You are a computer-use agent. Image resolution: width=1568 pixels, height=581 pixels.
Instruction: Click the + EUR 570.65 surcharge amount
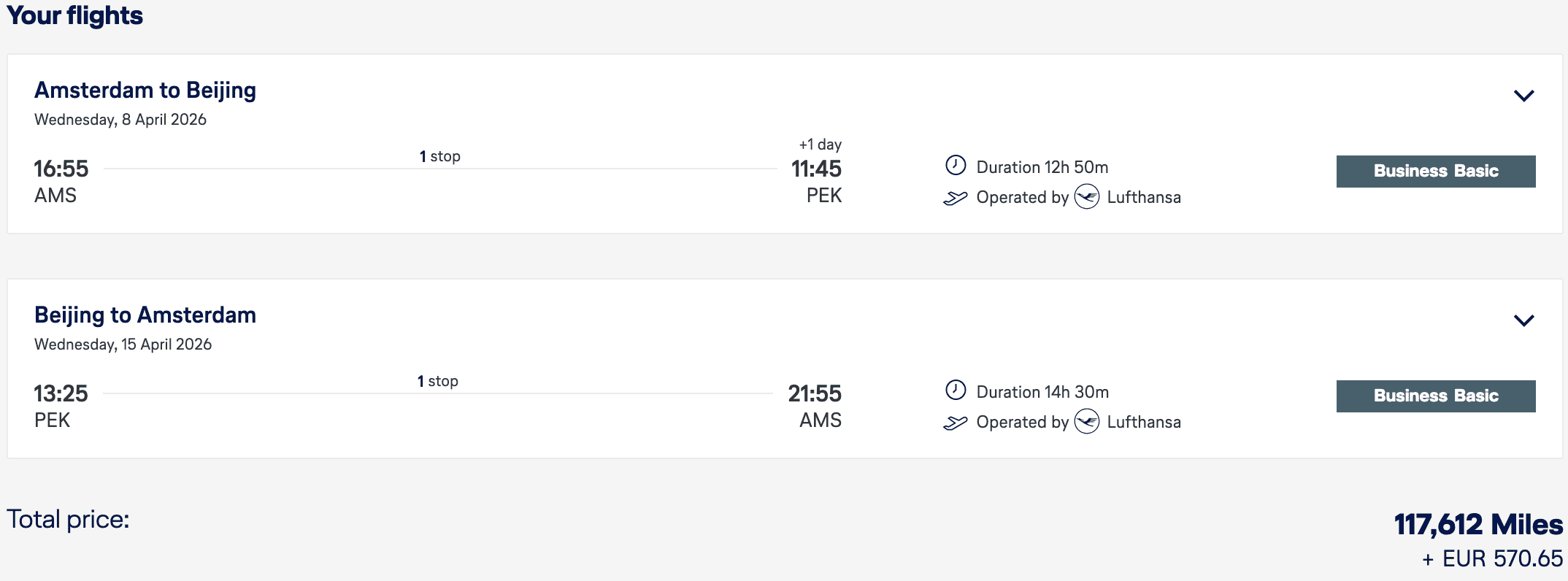pos(1492,559)
